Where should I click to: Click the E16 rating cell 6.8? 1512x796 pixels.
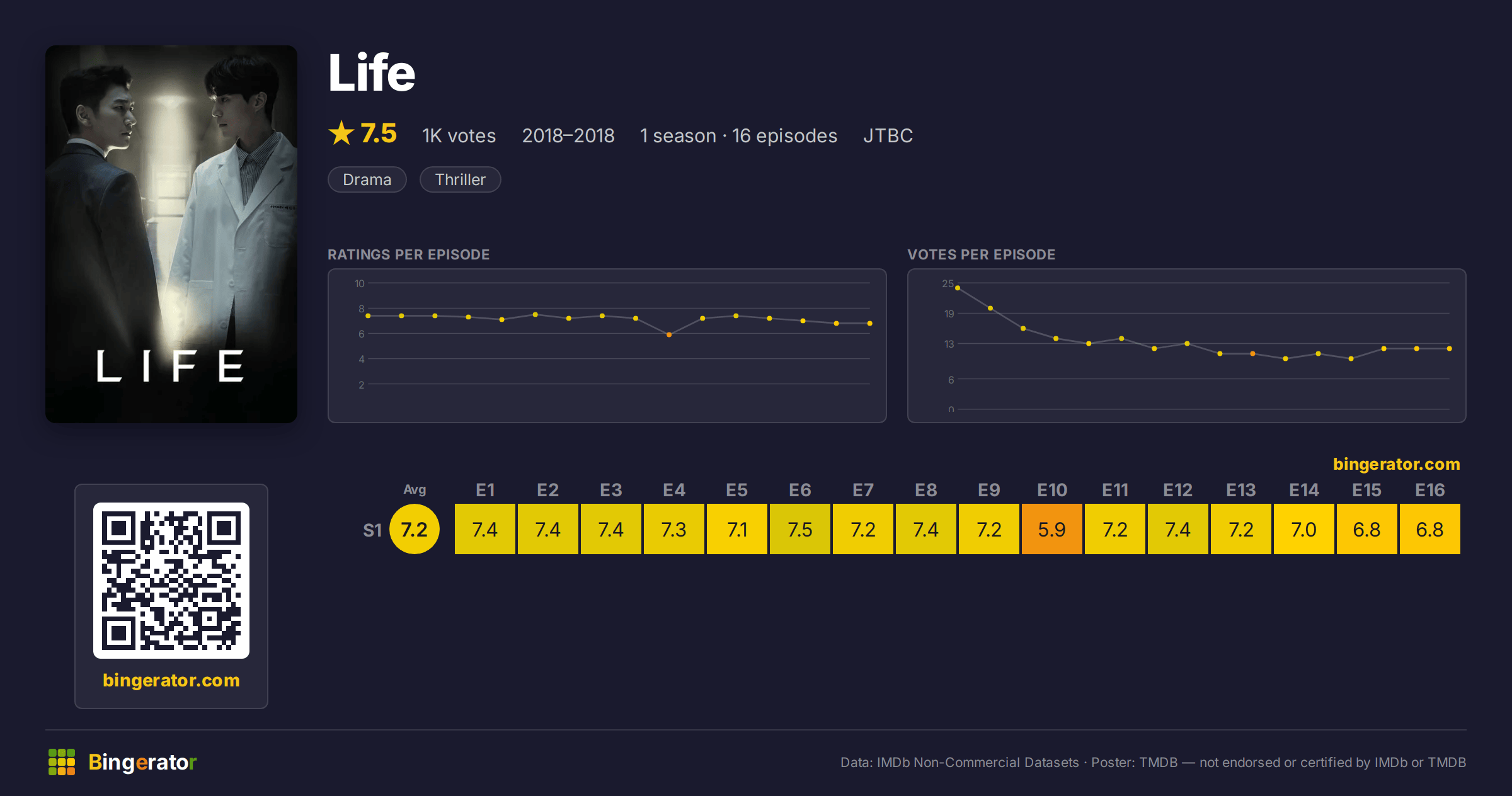[1430, 529]
